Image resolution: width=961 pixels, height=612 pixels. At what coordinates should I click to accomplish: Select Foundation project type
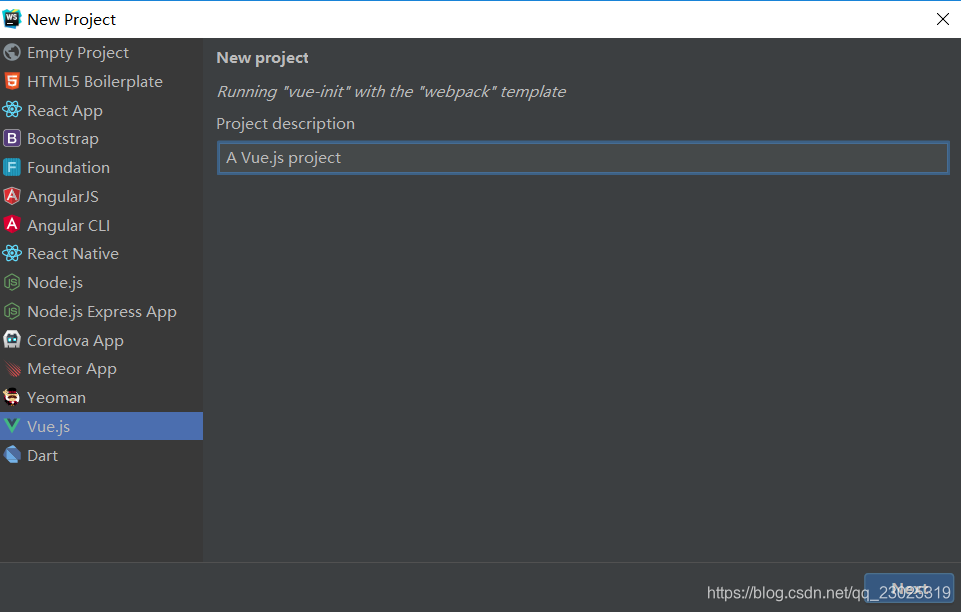tap(101, 167)
